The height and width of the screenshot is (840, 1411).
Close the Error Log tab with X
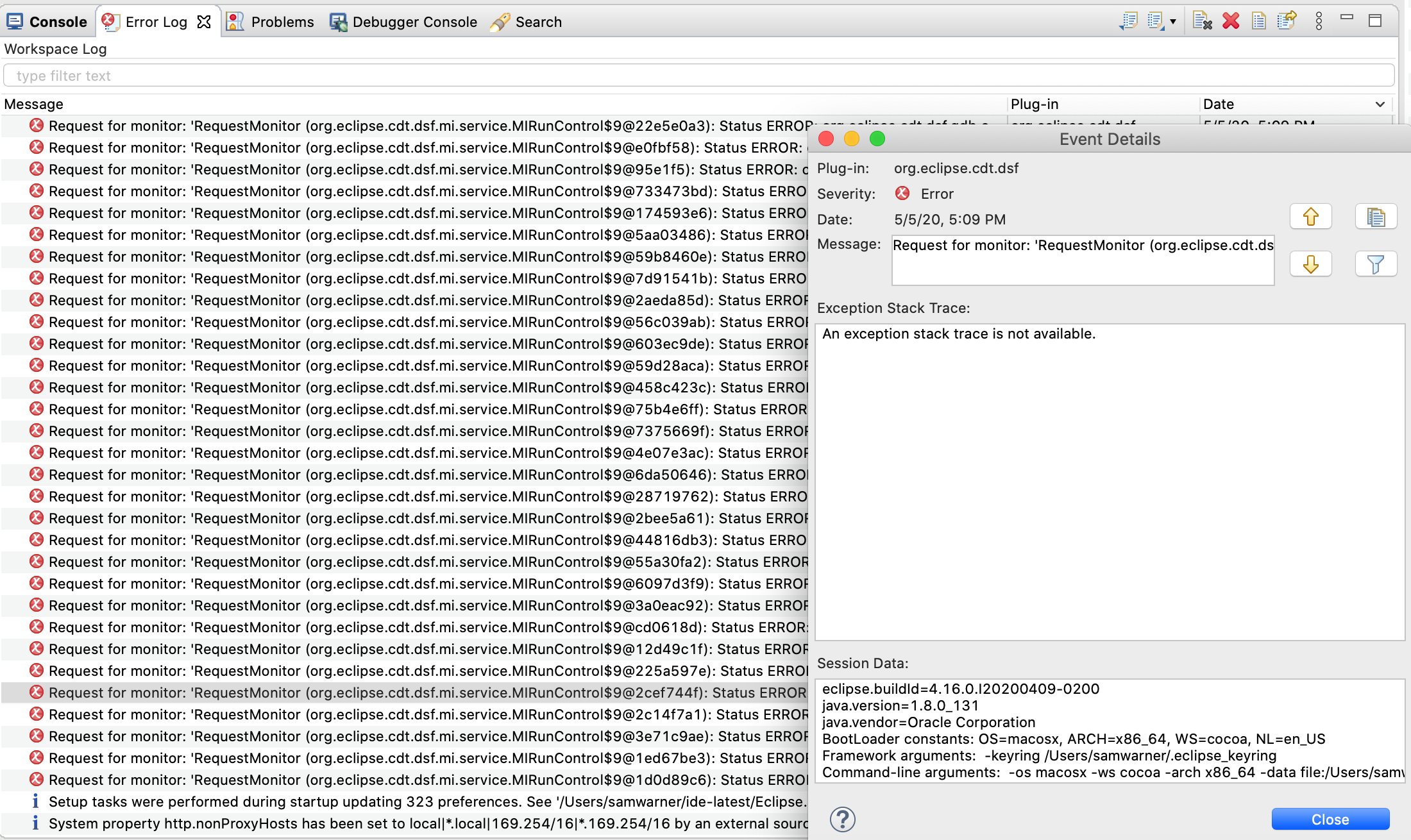(204, 22)
